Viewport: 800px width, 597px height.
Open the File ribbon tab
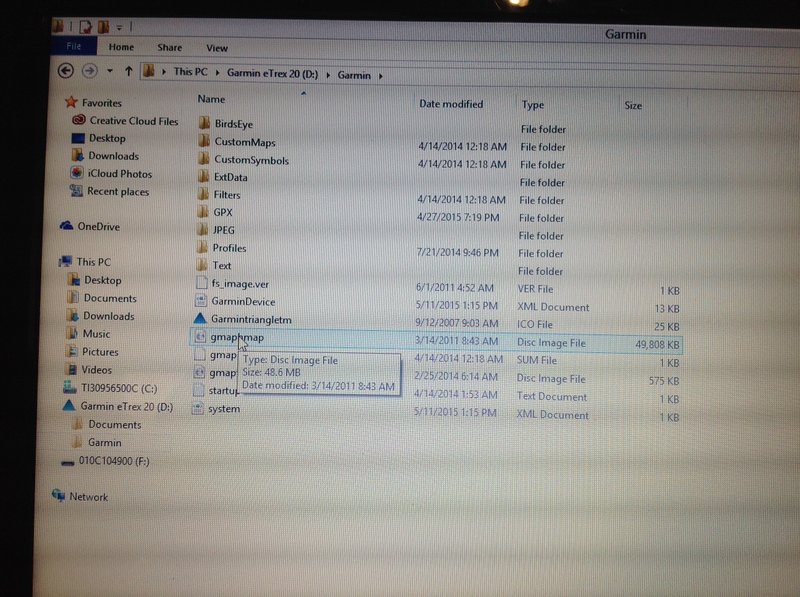[74, 46]
